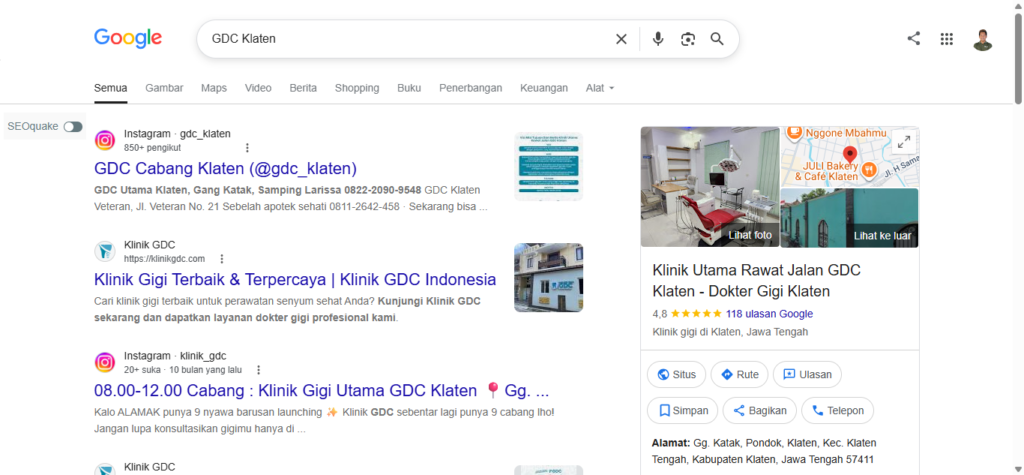Open the Google account profile avatar

point(982,39)
